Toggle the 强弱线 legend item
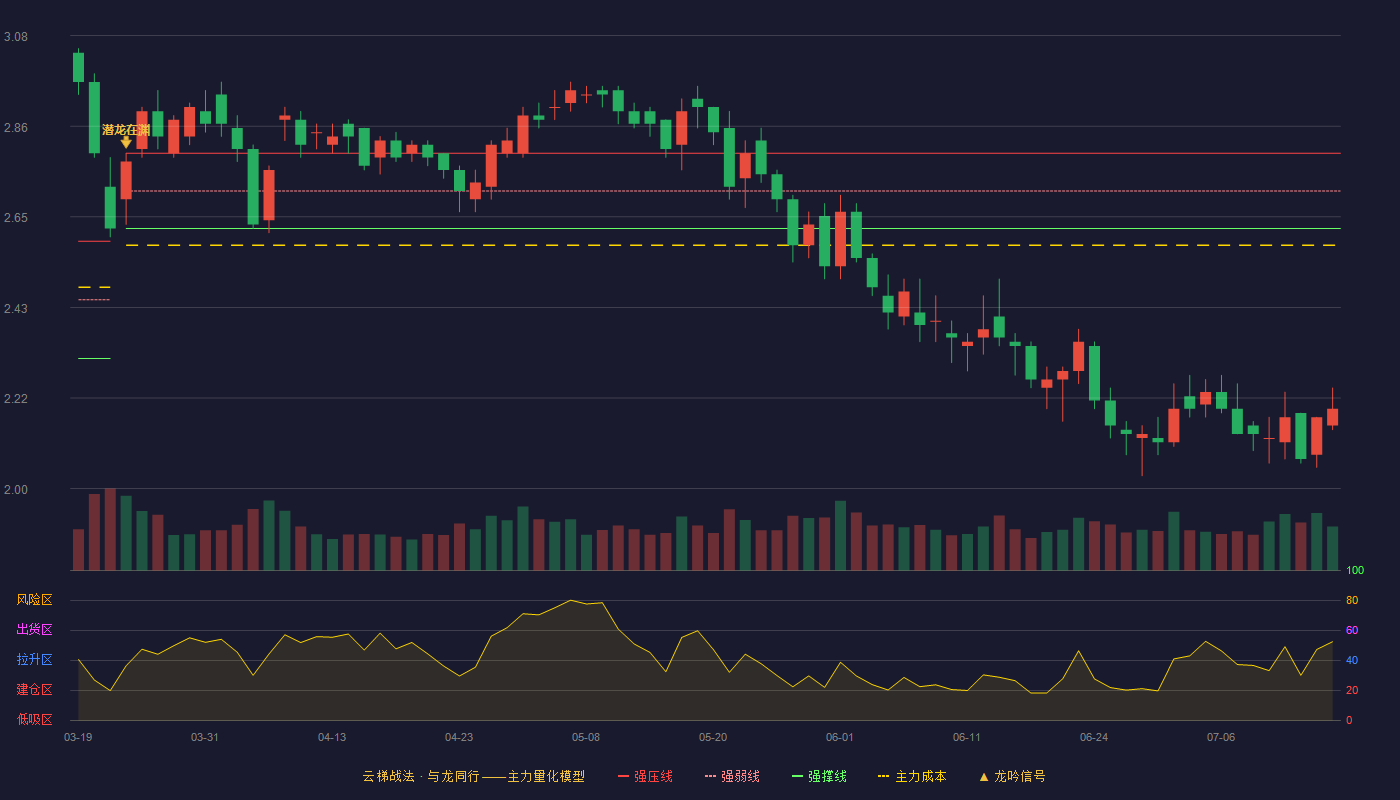1400x800 pixels. click(732, 776)
